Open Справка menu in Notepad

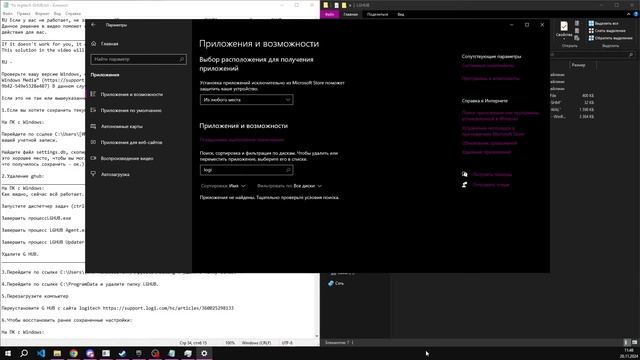(x=73, y=13)
